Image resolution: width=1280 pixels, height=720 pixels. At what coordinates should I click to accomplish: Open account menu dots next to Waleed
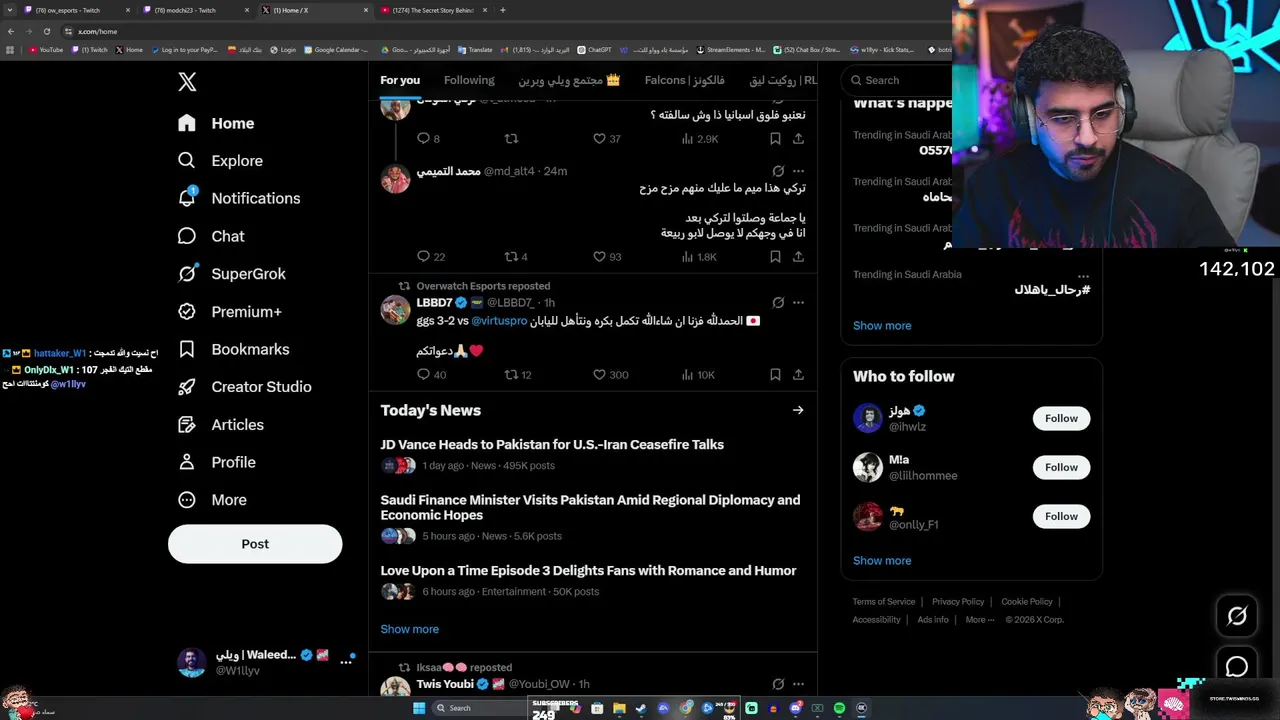[x=346, y=662]
